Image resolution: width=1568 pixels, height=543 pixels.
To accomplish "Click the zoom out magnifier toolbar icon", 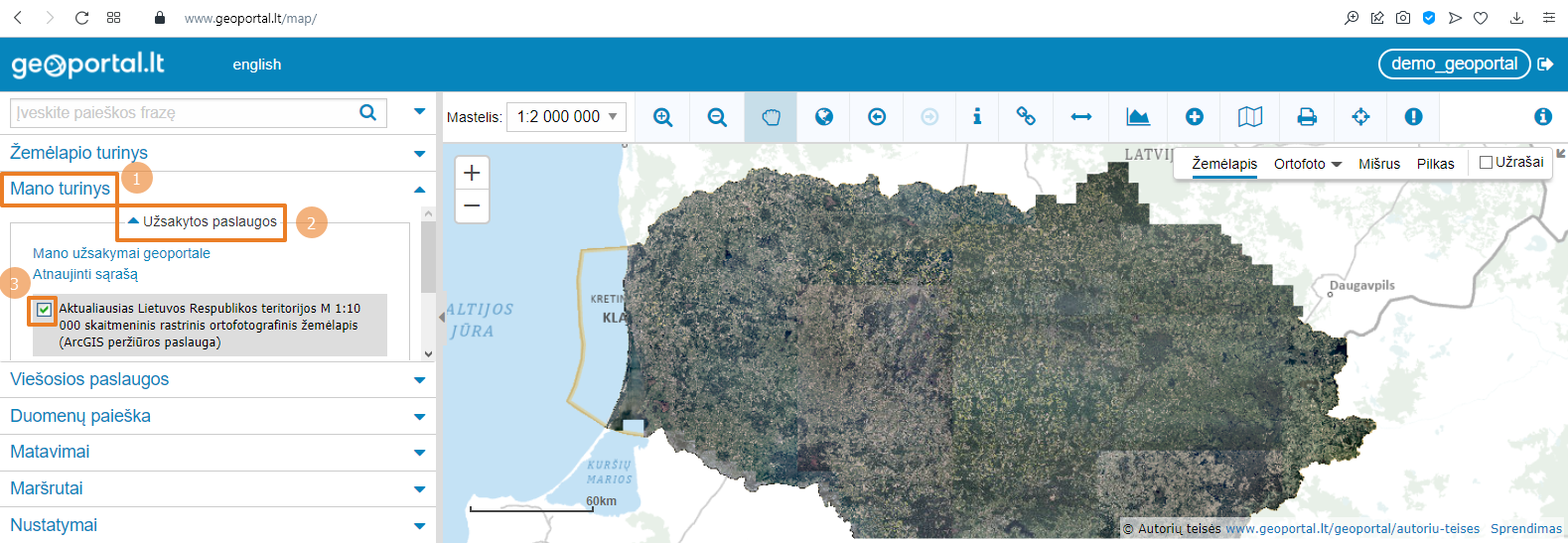I will tap(717, 117).
